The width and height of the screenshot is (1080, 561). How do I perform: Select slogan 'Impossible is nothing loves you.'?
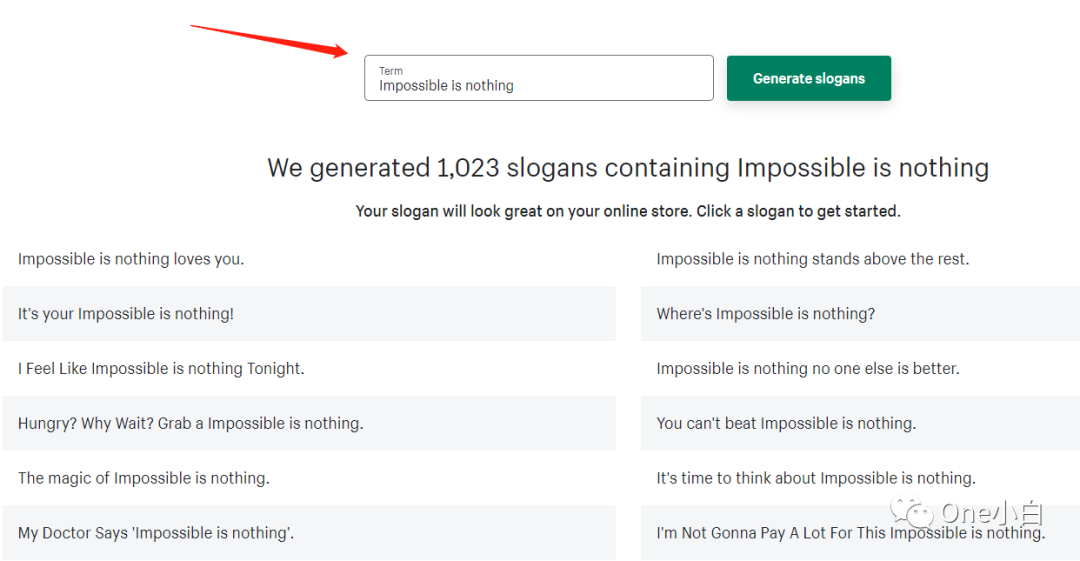coord(131,259)
